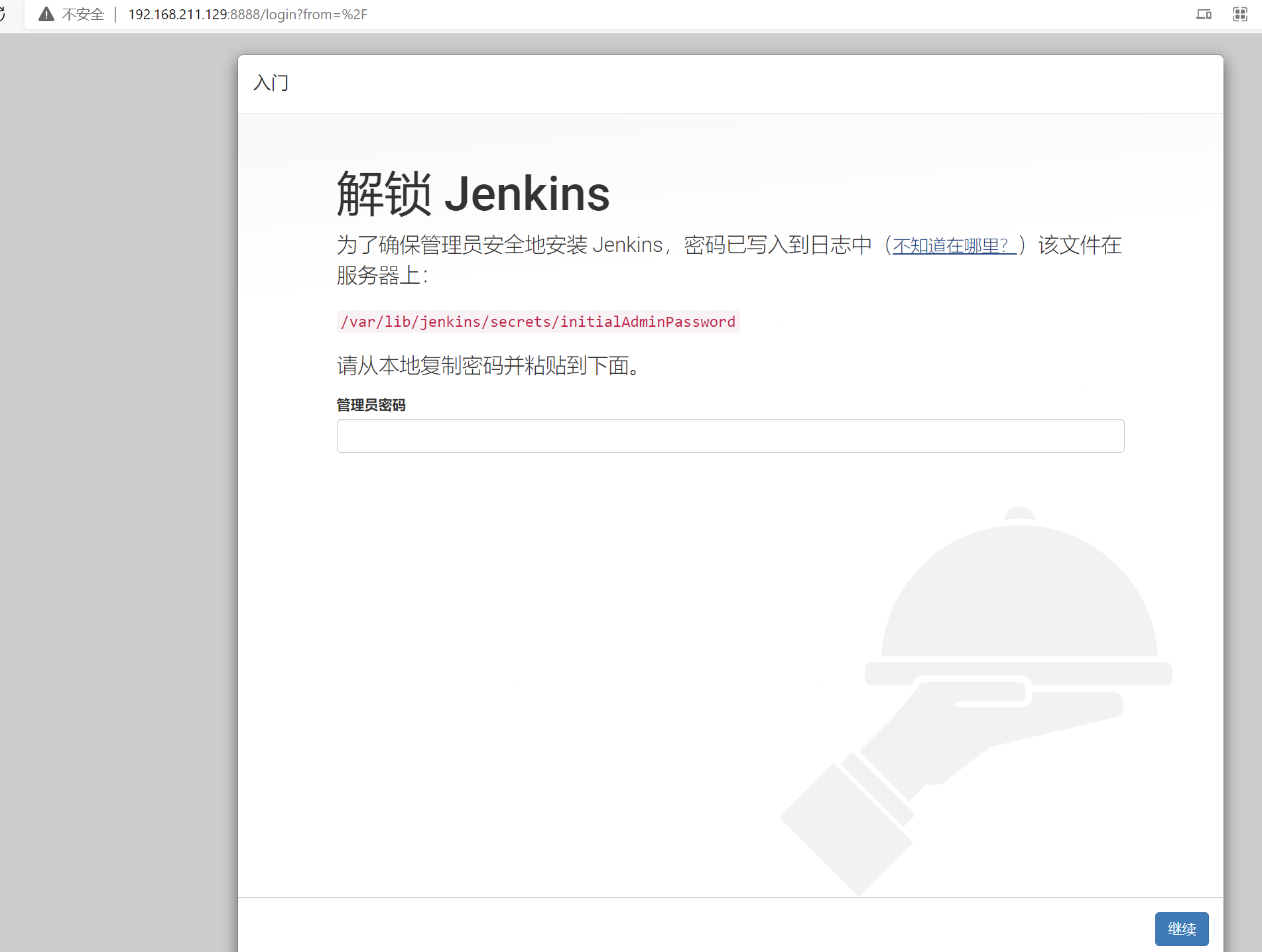Click the initialAdminPassword file path text
The image size is (1262, 952).
(538, 322)
